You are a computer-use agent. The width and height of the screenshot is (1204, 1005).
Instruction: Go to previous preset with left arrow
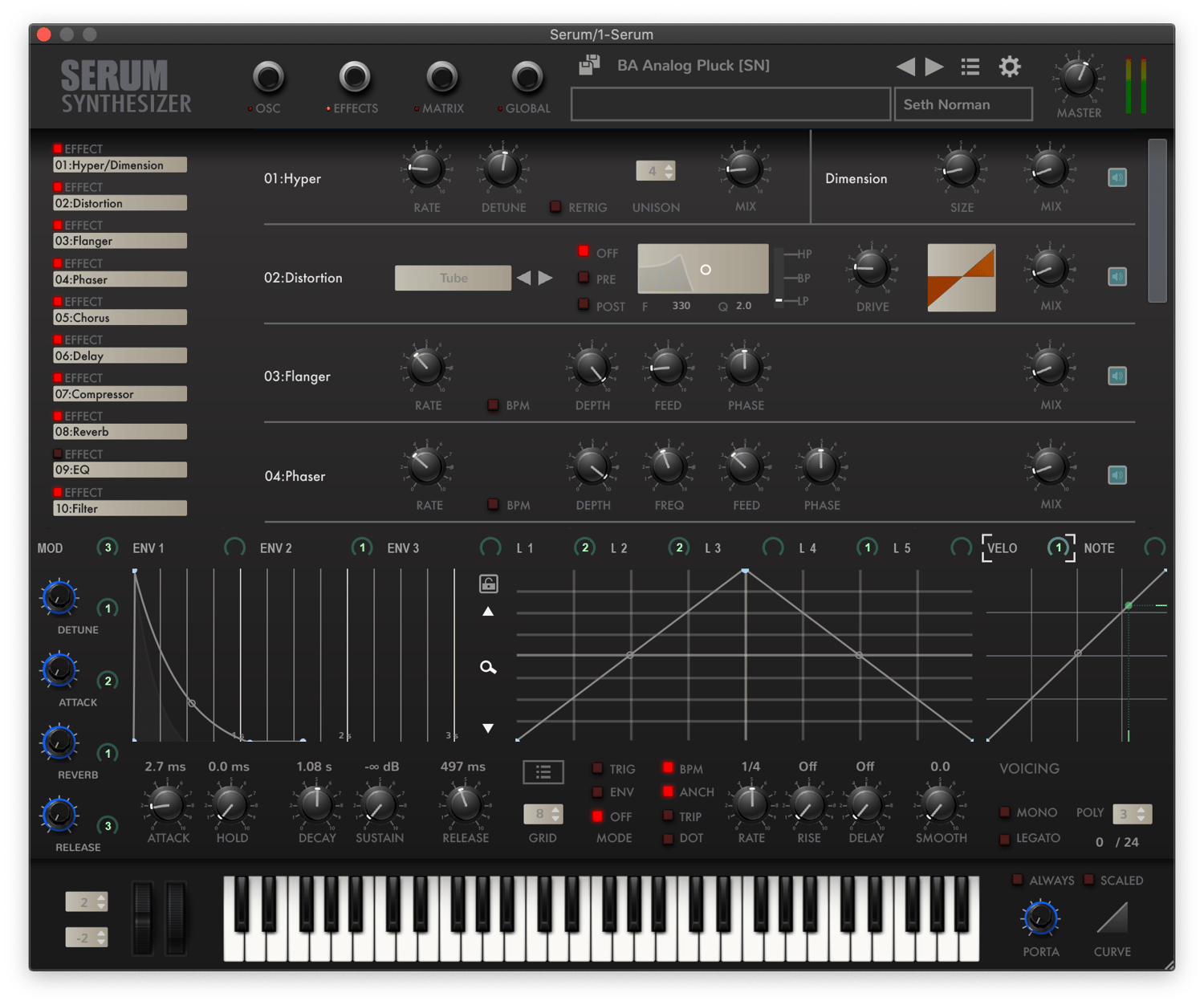coord(905,67)
